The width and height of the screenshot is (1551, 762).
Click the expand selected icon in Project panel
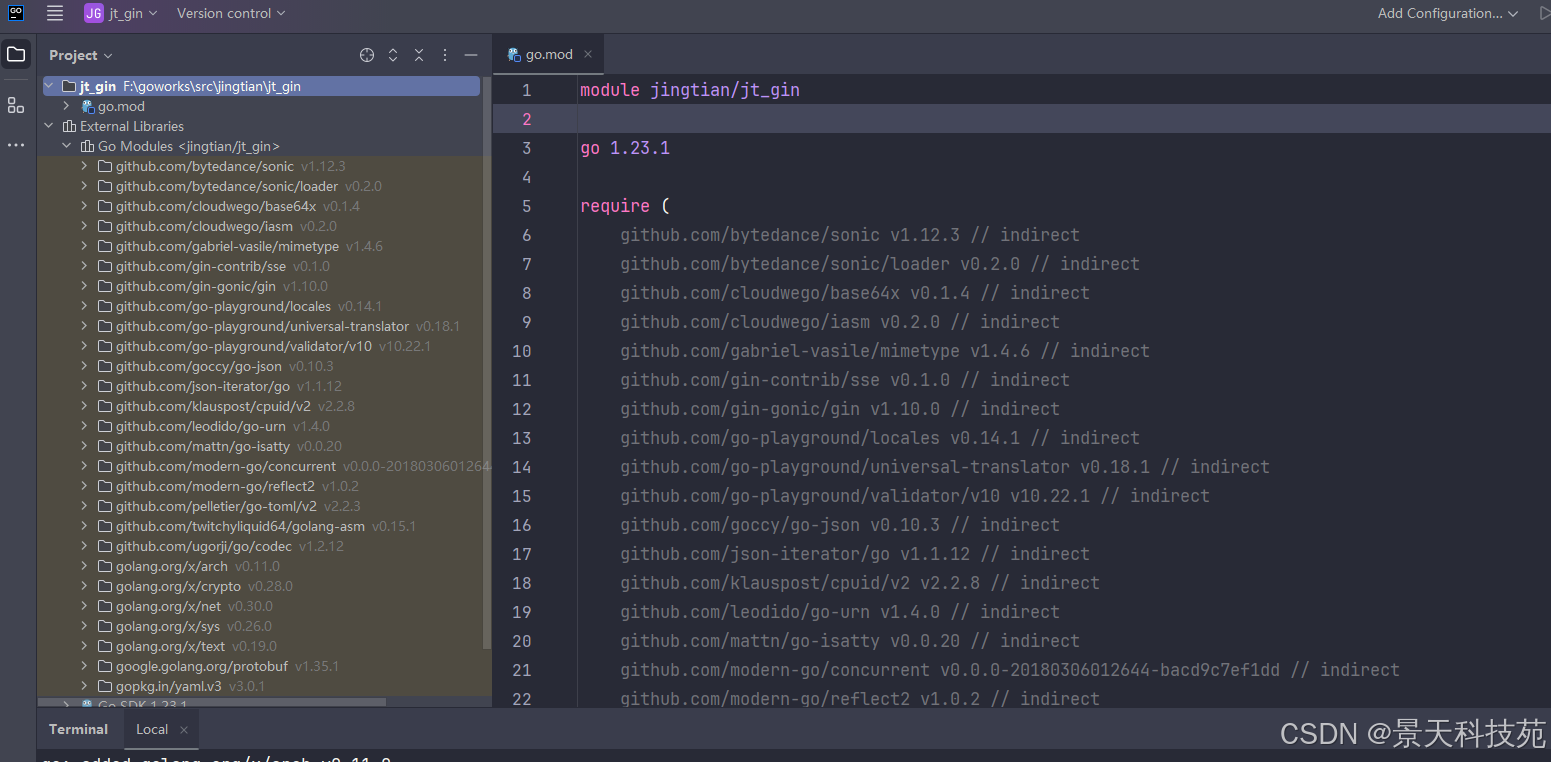(x=393, y=55)
